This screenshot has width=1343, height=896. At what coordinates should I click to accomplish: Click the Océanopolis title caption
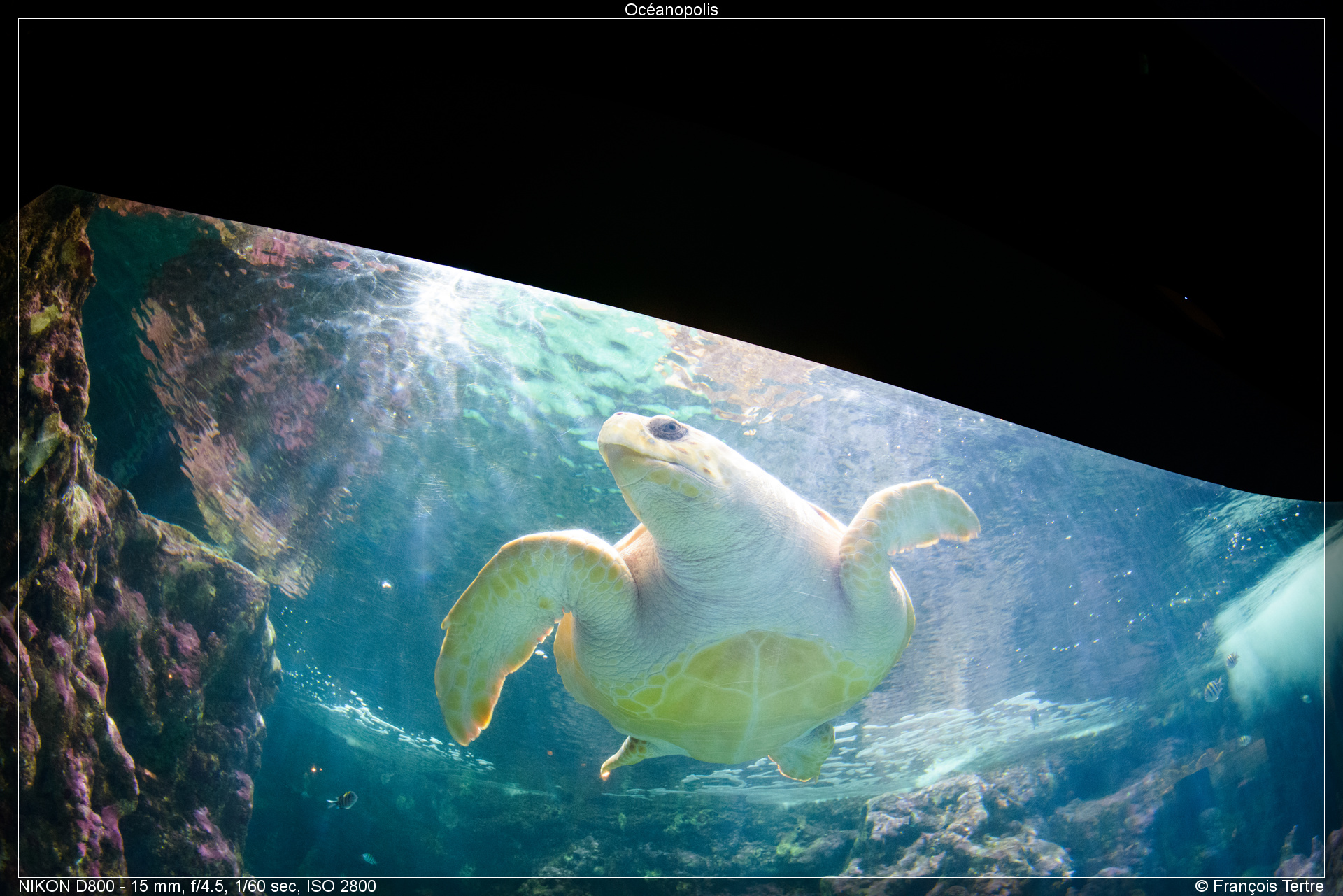671,10
